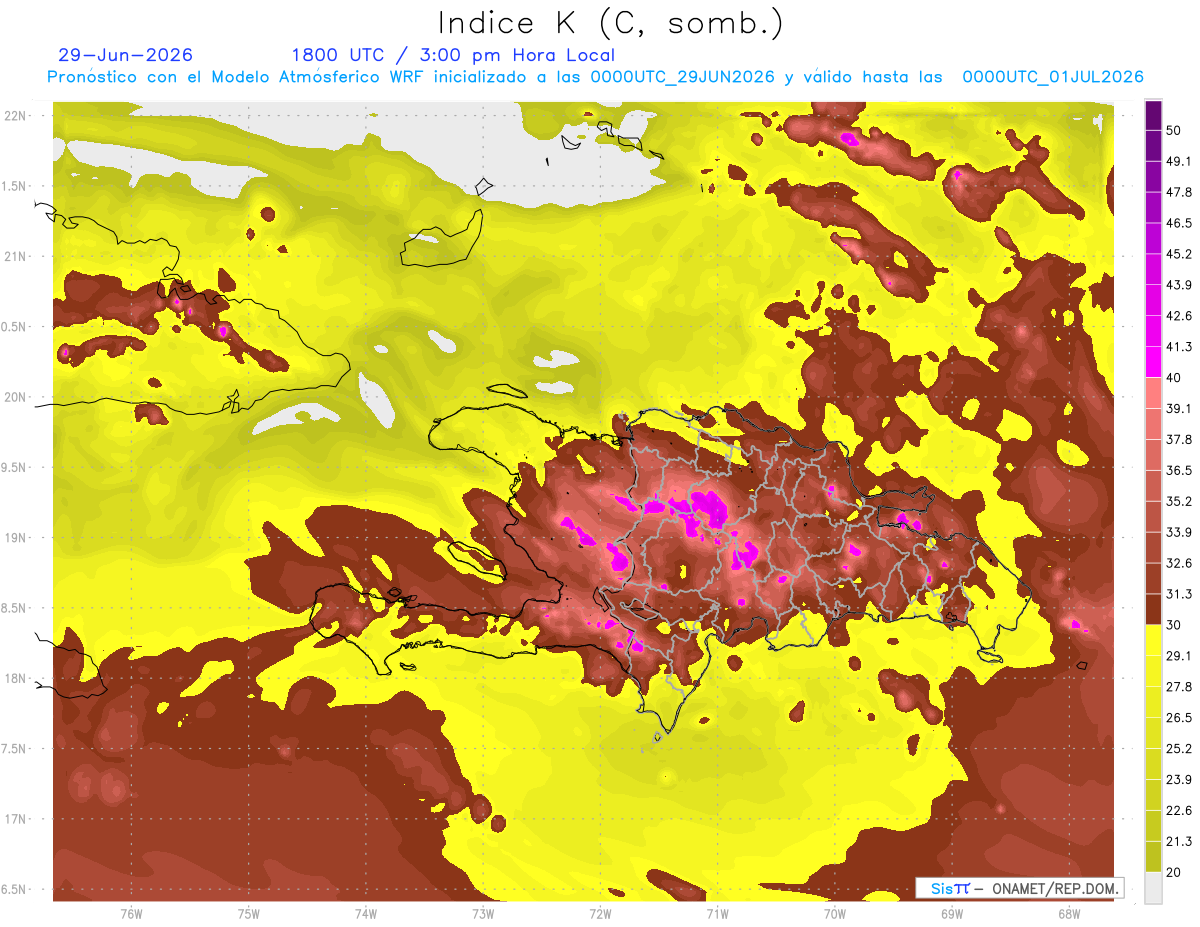Screen dimensions: 1200x927
Task: Select the date text "29-Jun-2026"
Action: [x=125, y=55]
